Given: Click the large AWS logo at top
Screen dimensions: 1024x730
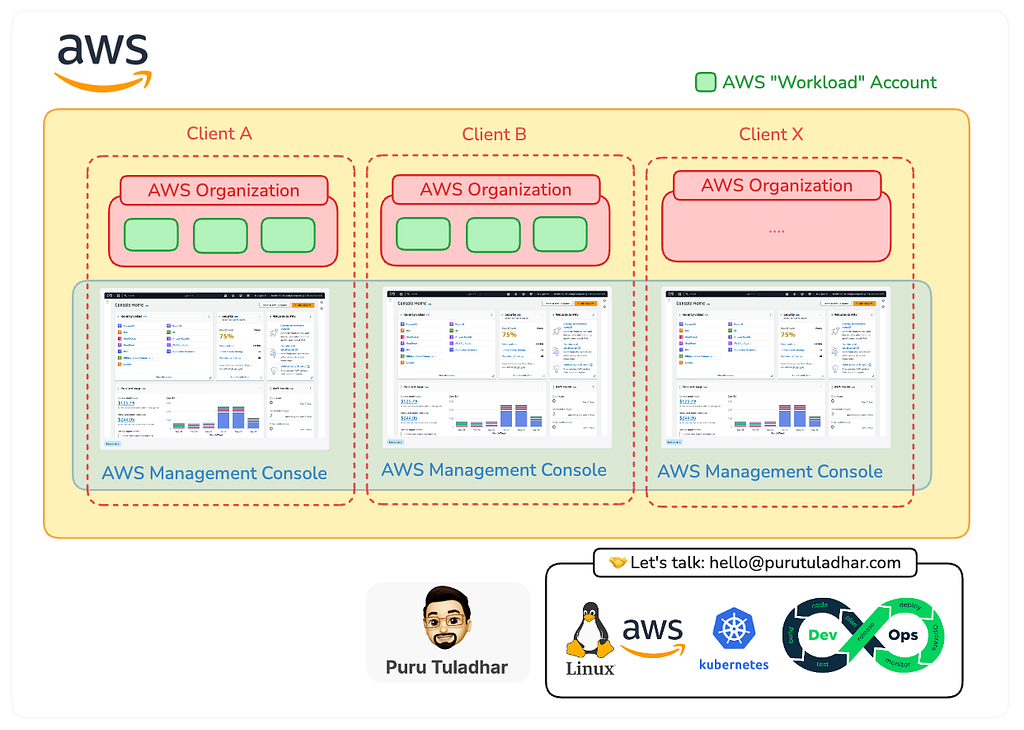Looking at the screenshot, I should 103,62.
